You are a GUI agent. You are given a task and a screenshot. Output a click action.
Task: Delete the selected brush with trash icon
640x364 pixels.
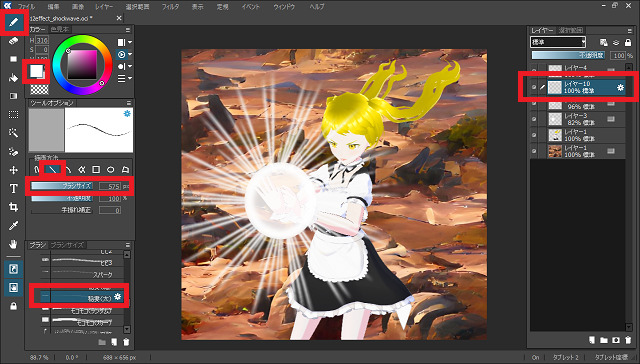coord(126,342)
